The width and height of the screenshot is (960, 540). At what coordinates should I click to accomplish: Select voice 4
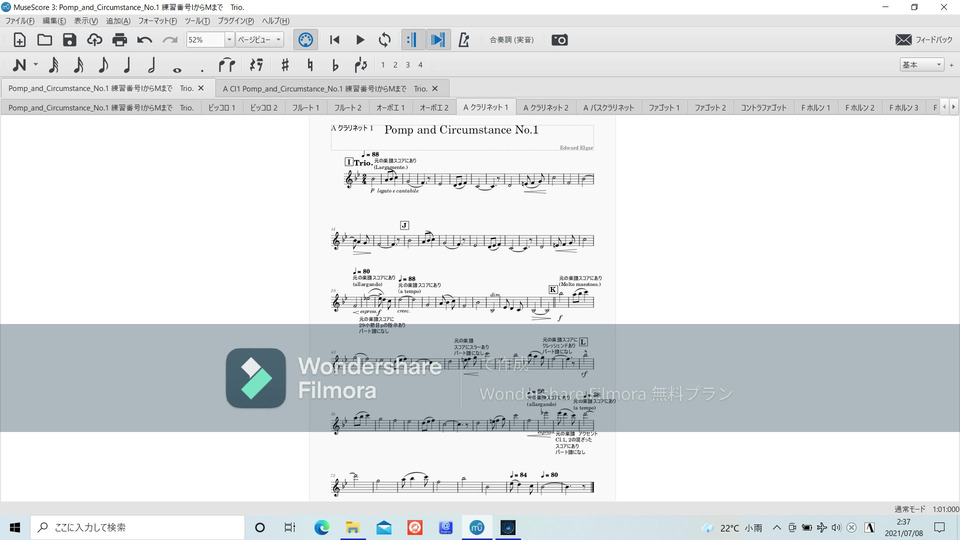[x=420, y=65]
